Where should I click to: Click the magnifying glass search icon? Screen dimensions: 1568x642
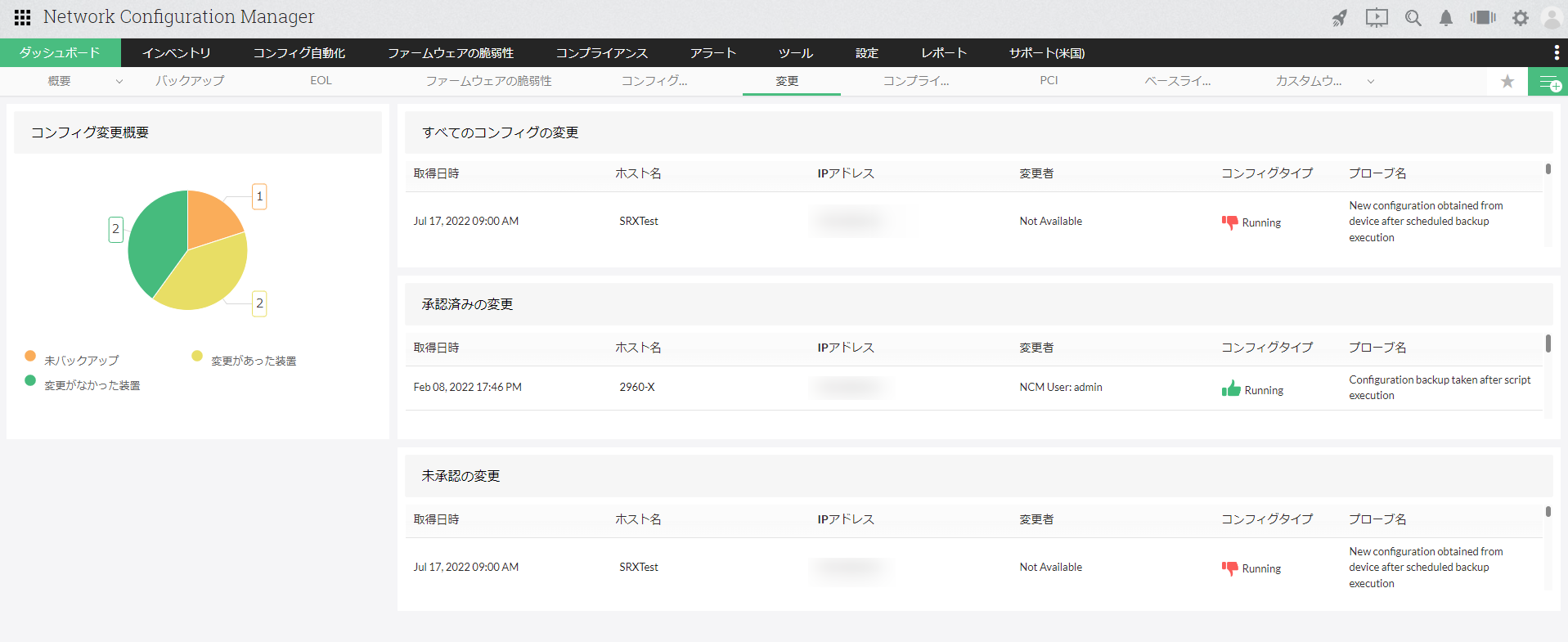1413,18
